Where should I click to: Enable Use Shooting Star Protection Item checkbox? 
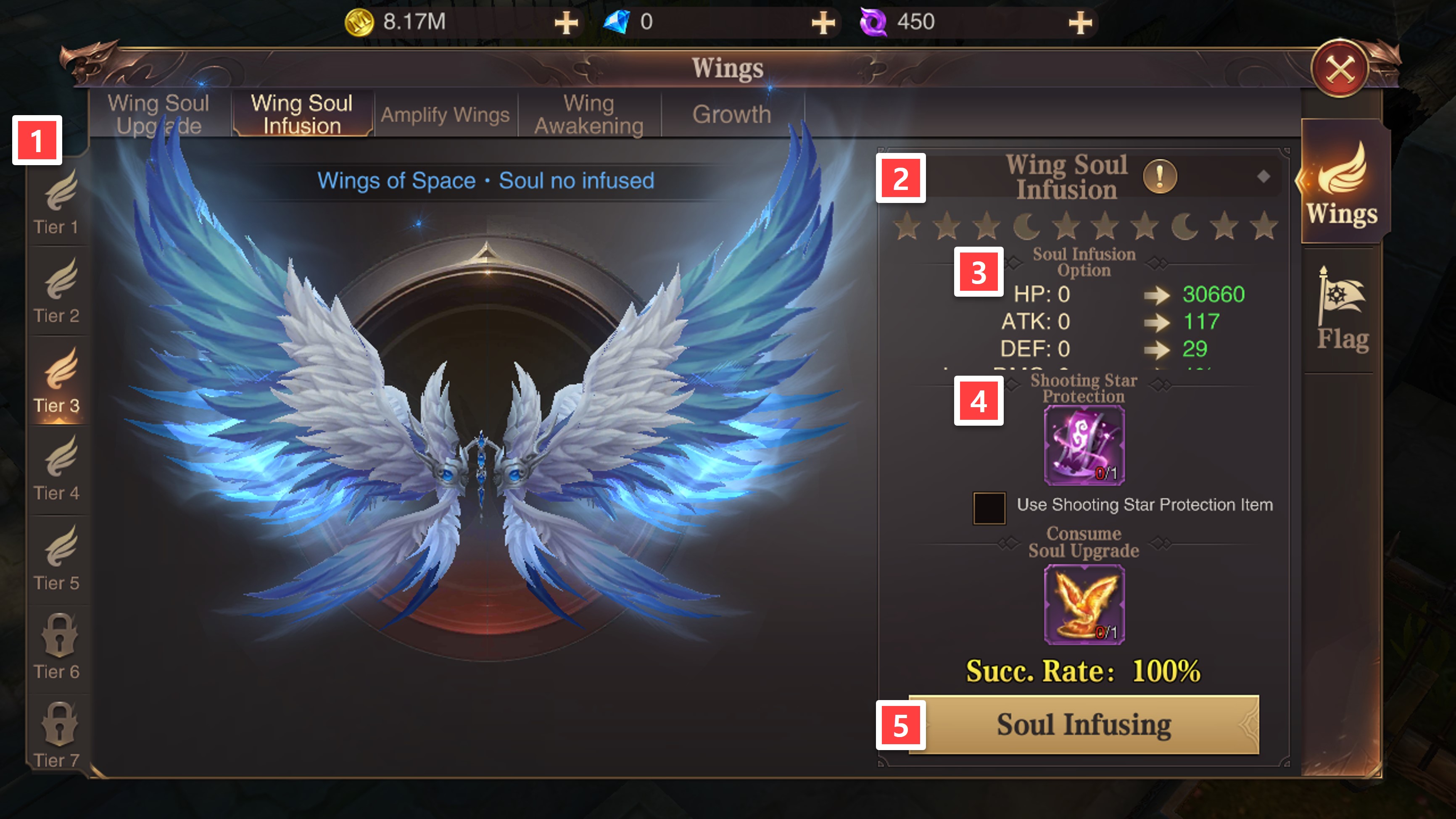tap(989, 508)
